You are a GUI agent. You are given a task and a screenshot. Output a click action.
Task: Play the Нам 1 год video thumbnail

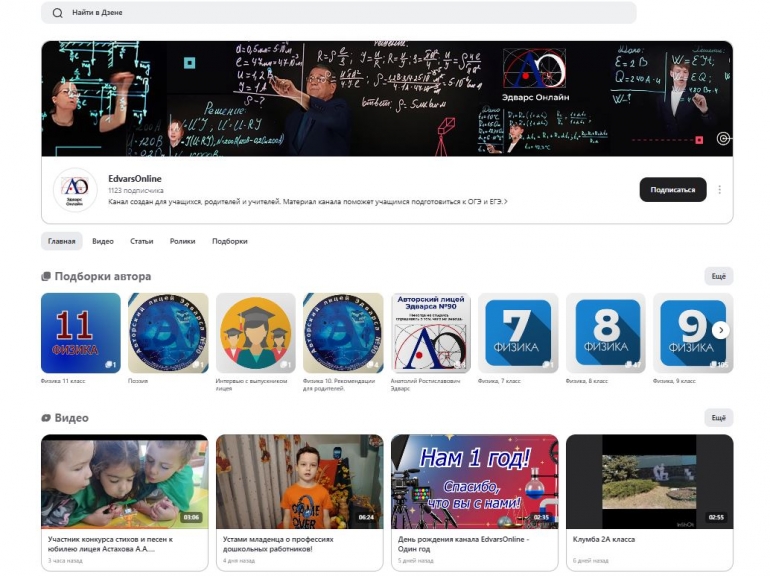pos(474,481)
